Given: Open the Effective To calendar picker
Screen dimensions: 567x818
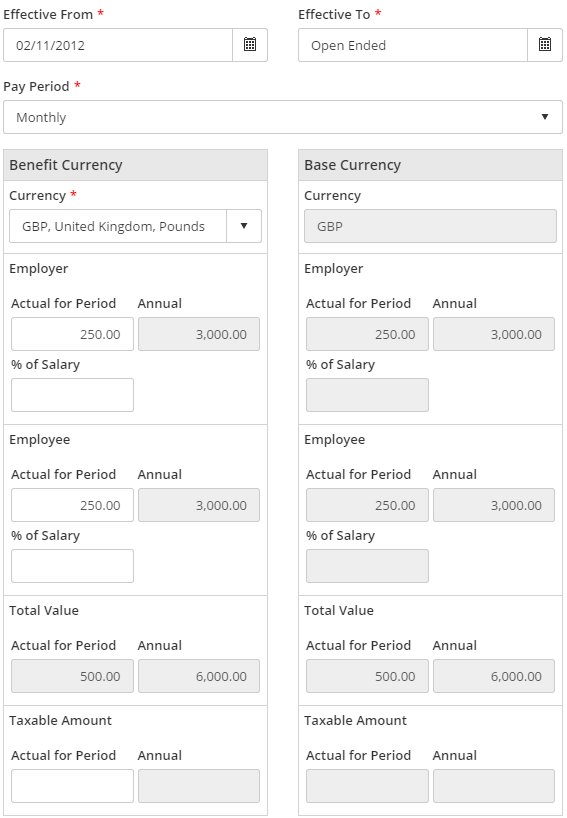Looking at the screenshot, I should (545, 45).
